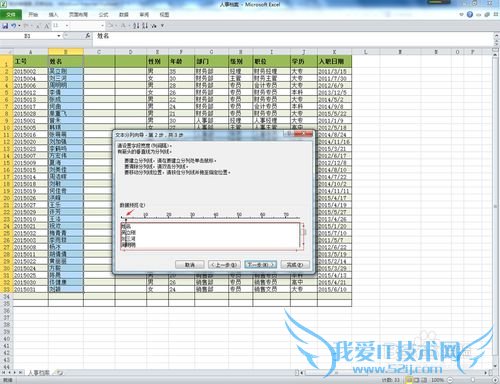The height and width of the screenshot is (384, 500).
Task: Click the last sheet navigation arrow
Action: click(20, 372)
